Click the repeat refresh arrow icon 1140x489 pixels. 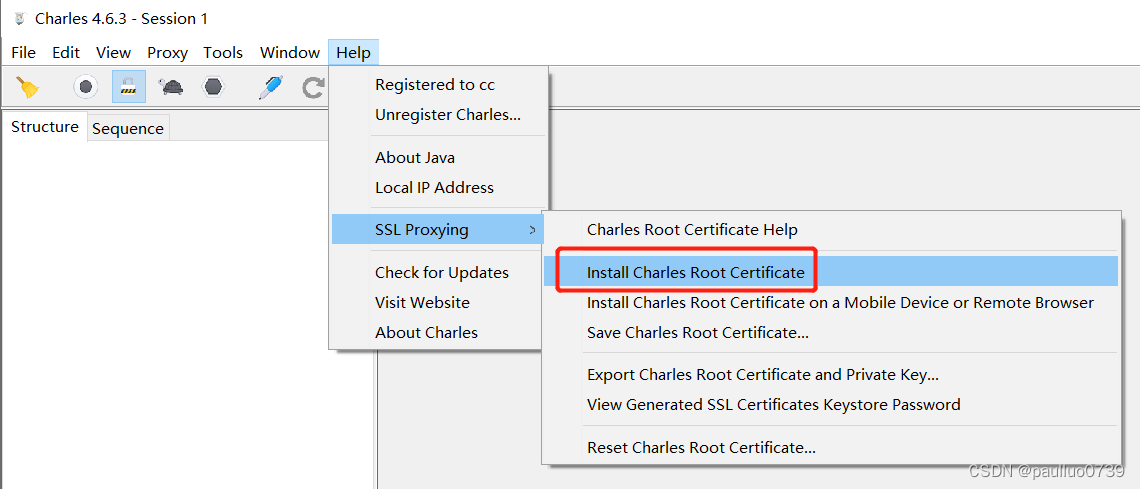313,88
